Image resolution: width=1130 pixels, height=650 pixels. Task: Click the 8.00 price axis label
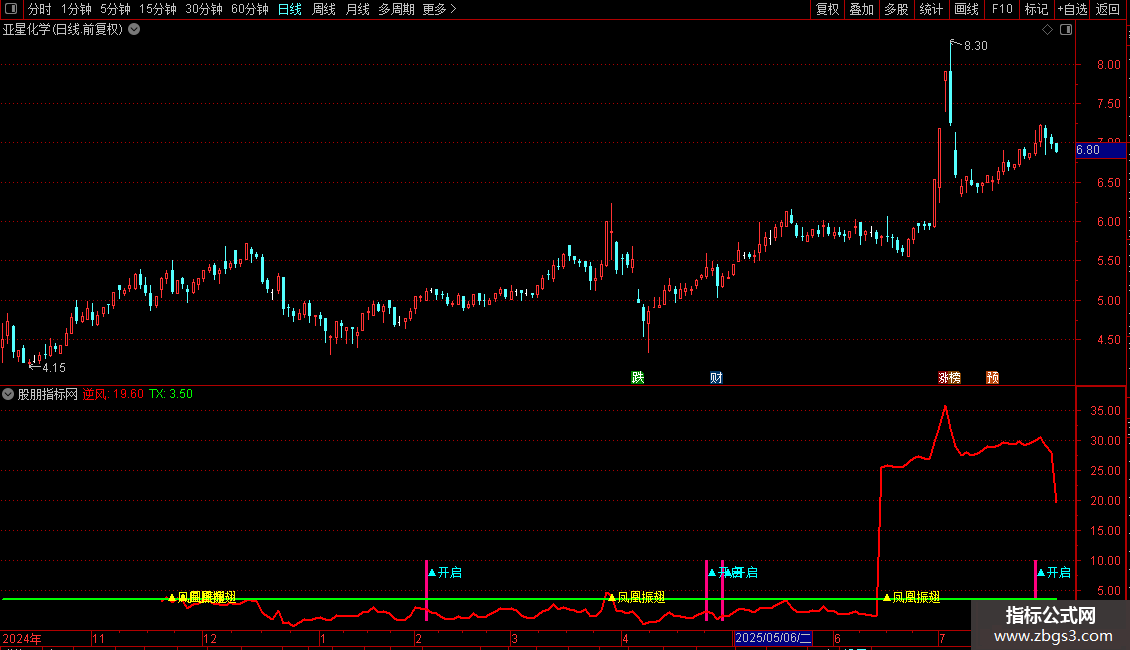click(x=1108, y=64)
